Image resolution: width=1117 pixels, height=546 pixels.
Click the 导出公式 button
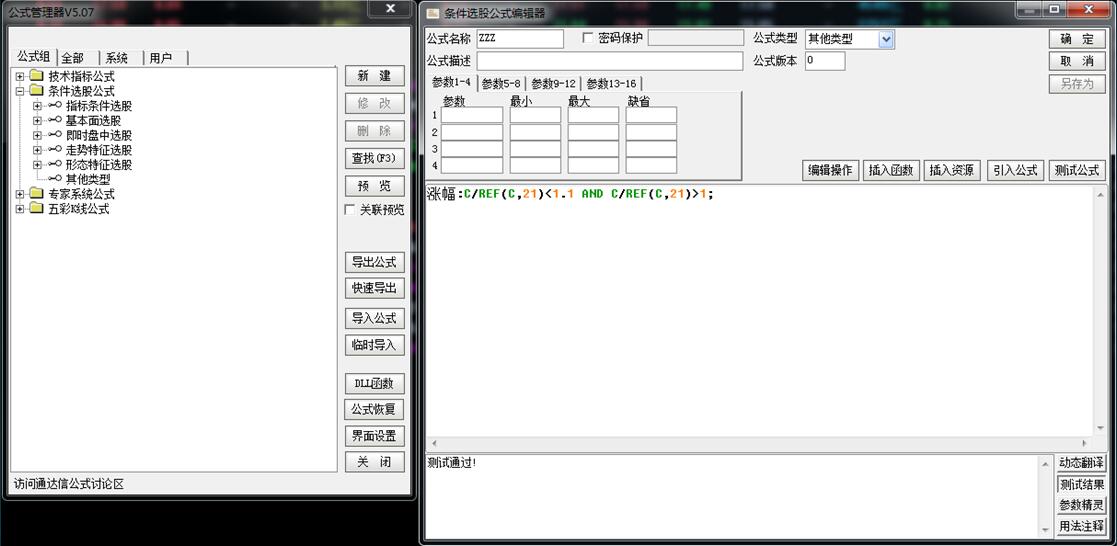[375, 262]
